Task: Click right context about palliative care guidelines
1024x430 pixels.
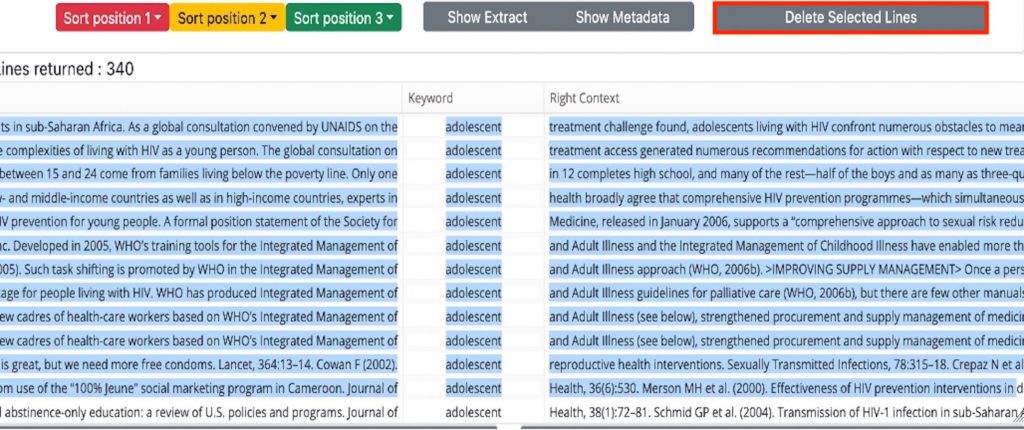Action: (786, 293)
